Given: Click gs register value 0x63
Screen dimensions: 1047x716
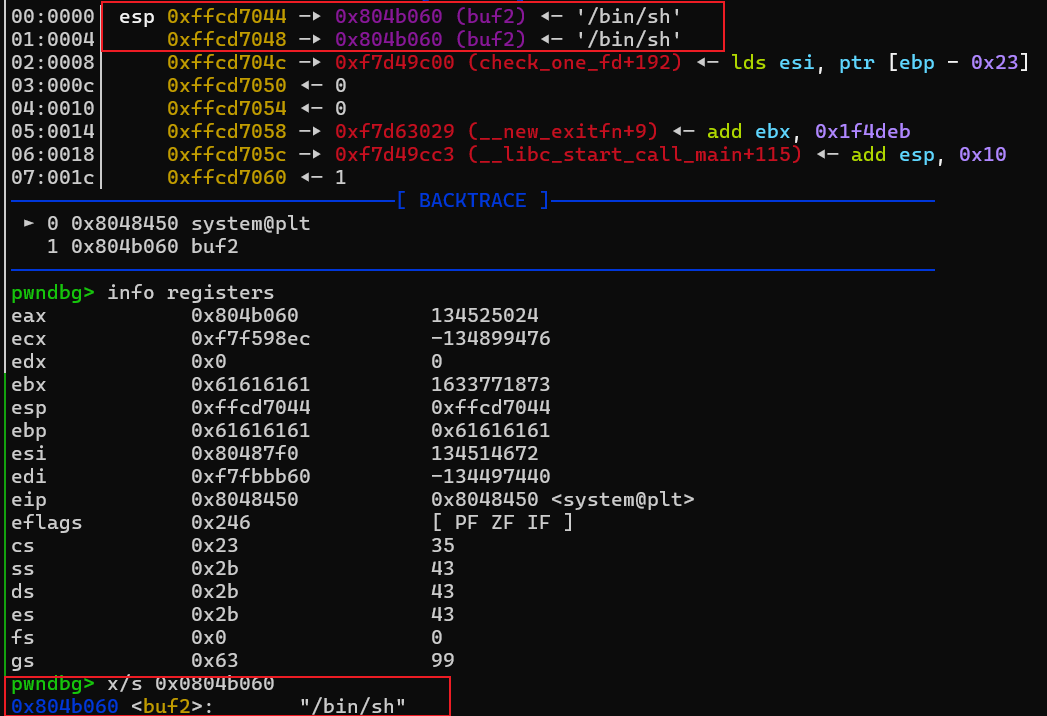Looking at the screenshot, I should point(214,661).
